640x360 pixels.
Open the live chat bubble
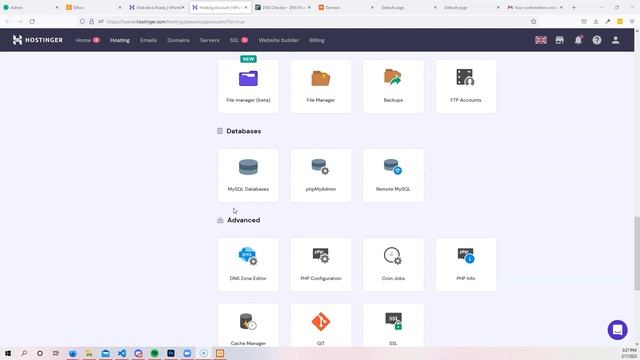[x=618, y=329]
